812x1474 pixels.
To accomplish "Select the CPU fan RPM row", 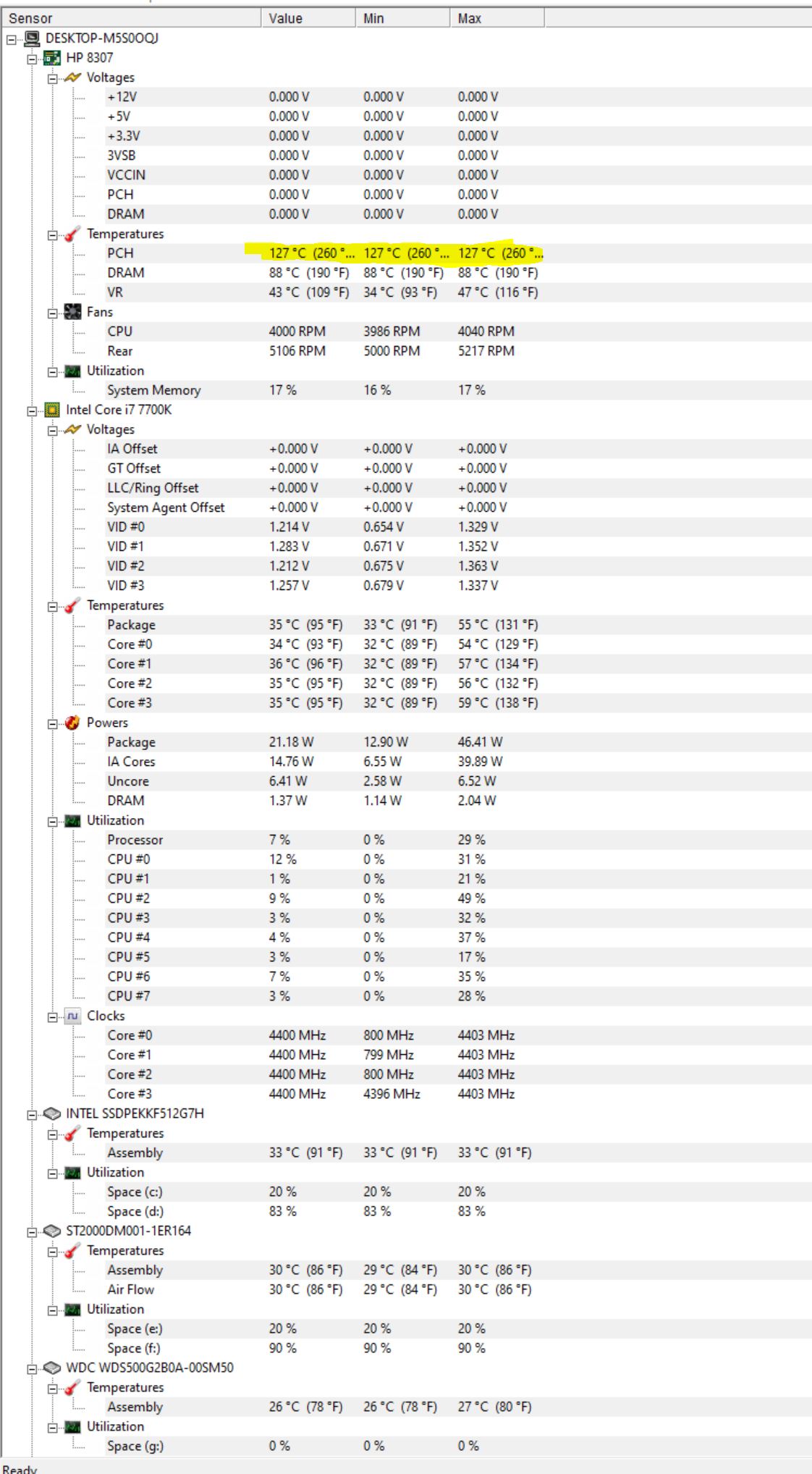I will click(120, 332).
